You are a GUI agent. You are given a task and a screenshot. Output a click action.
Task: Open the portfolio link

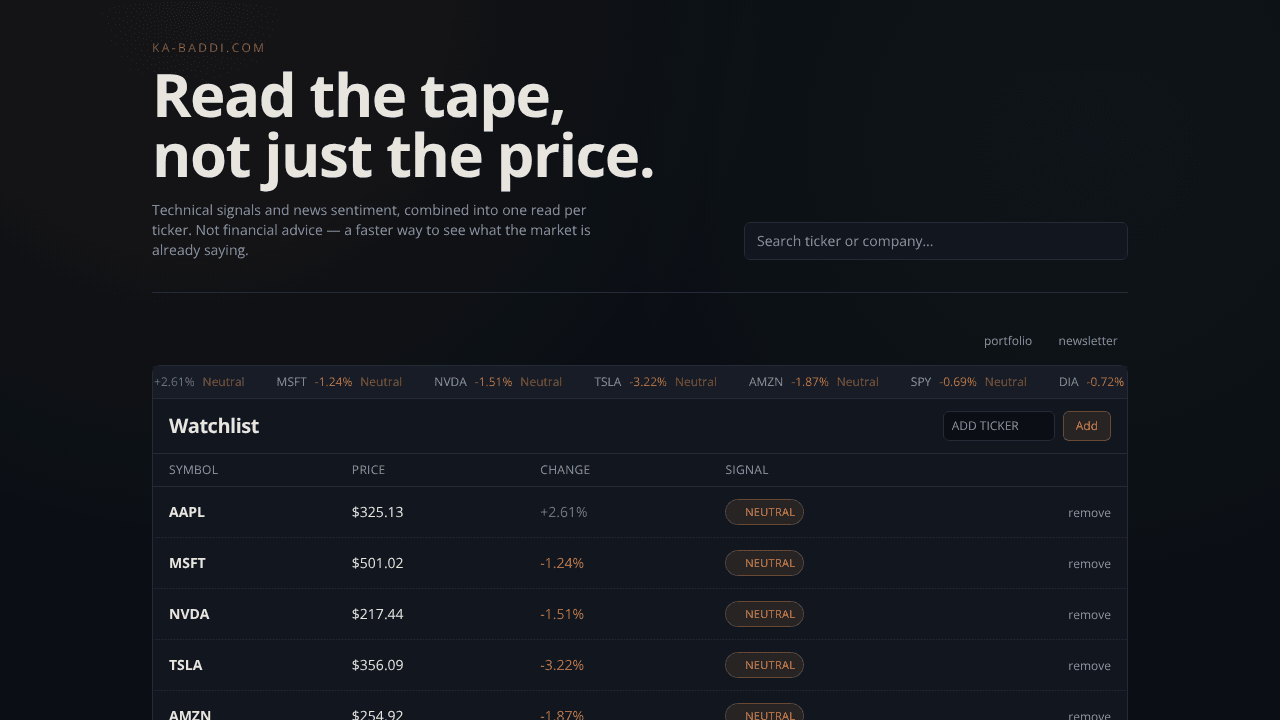tap(1007, 341)
